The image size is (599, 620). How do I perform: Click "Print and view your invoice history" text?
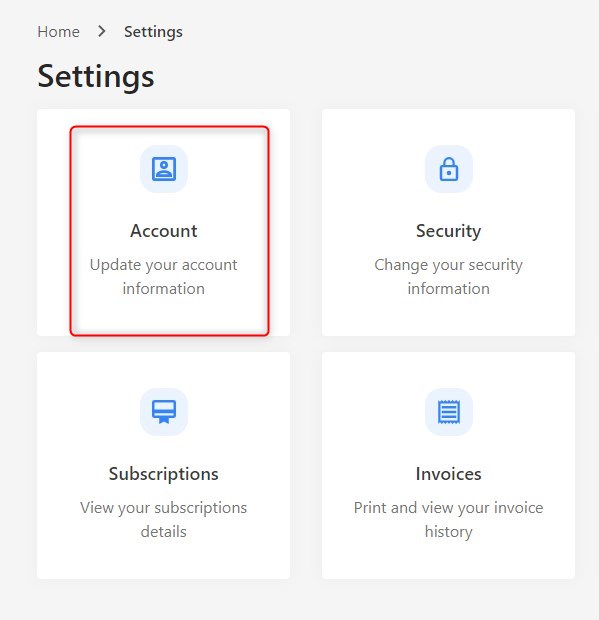(x=449, y=520)
